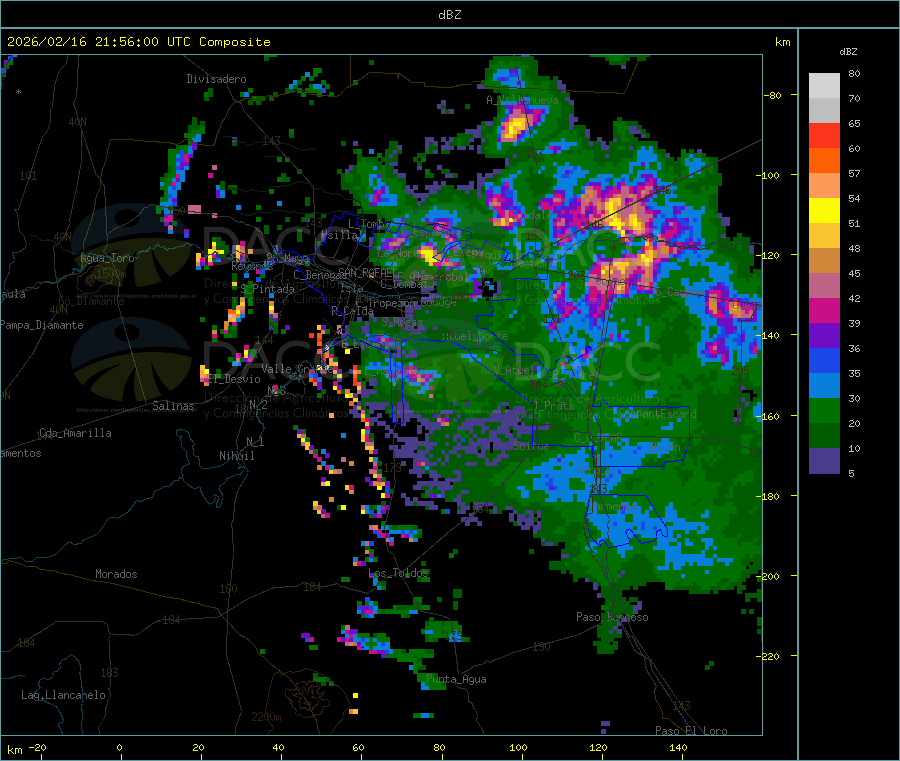Click the slate purple 10 dBZ legend swatch

click(x=824, y=461)
